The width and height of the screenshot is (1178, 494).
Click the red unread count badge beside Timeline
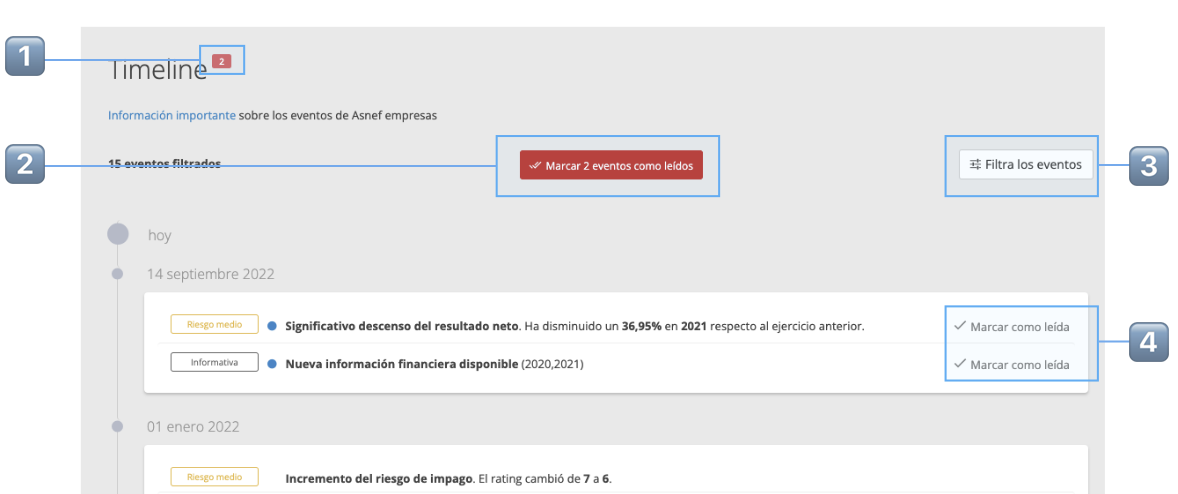pos(221,62)
